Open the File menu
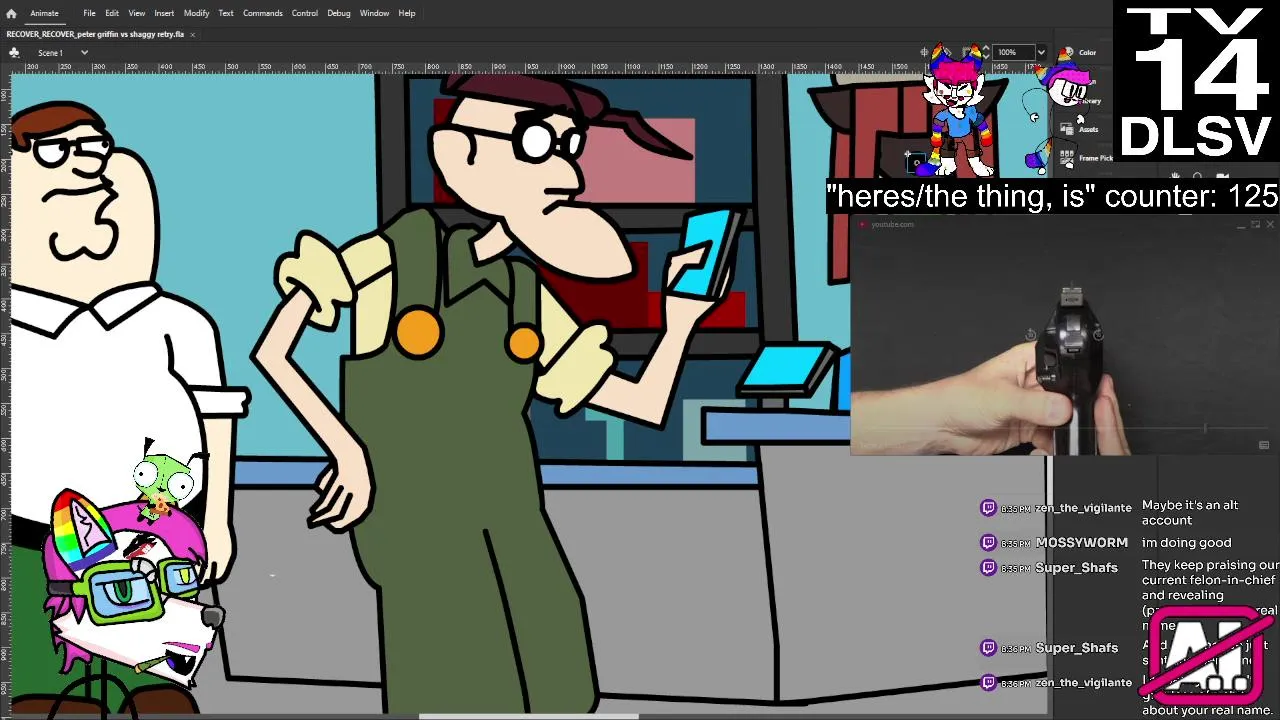 (x=89, y=13)
